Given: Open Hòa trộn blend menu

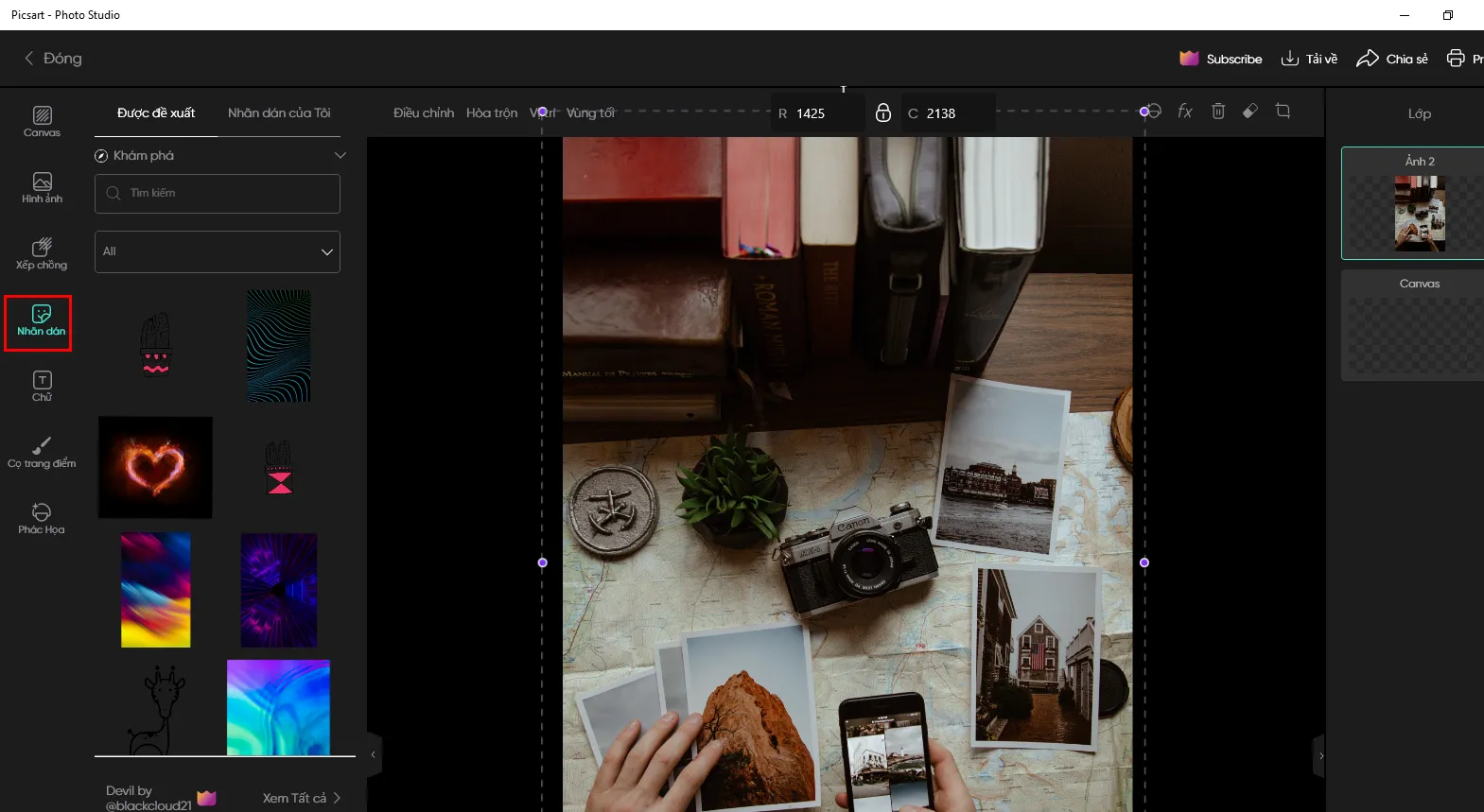Looking at the screenshot, I should click(x=492, y=113).
